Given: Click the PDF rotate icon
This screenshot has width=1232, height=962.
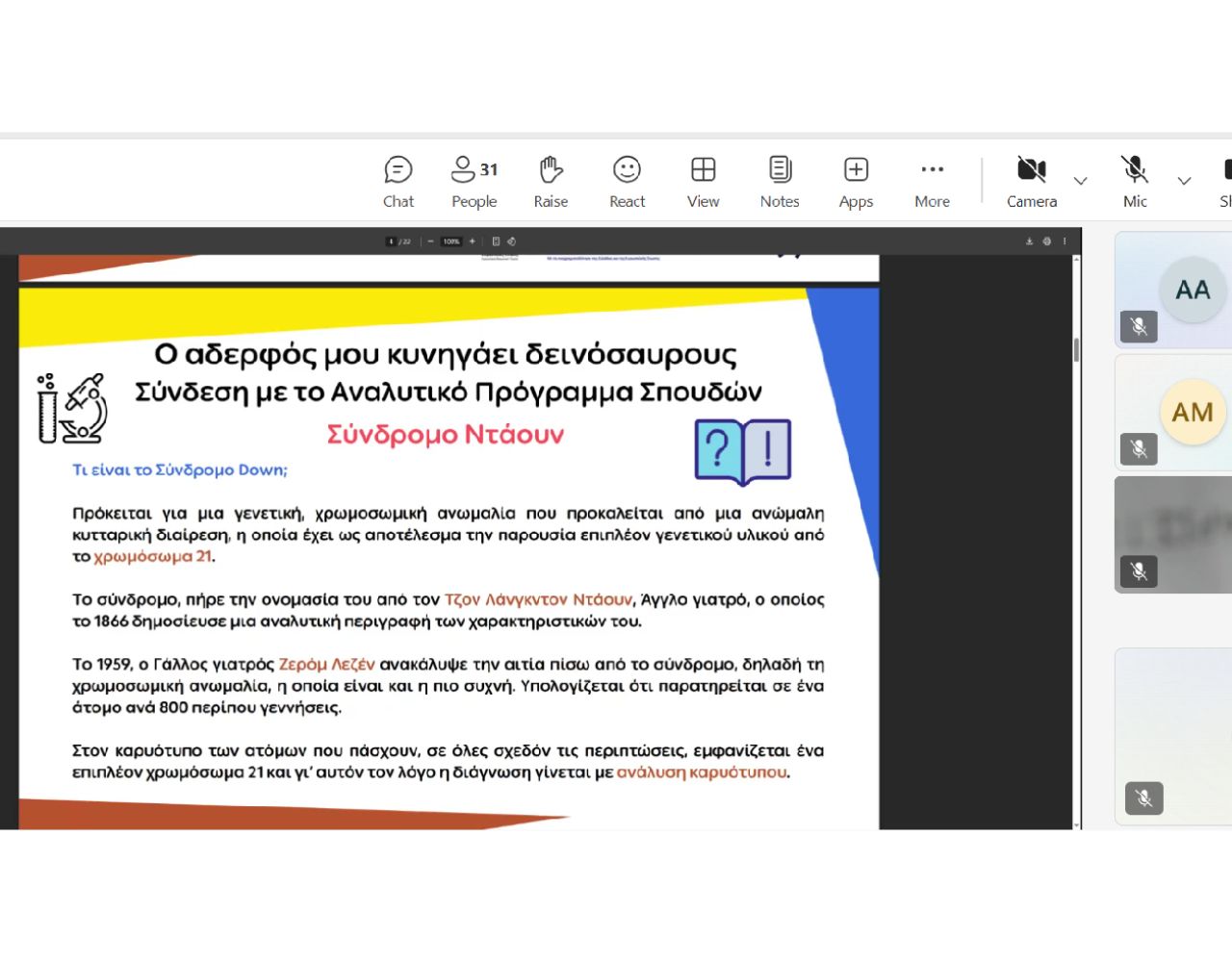Looking at the screenshot, I should point(512,241).
